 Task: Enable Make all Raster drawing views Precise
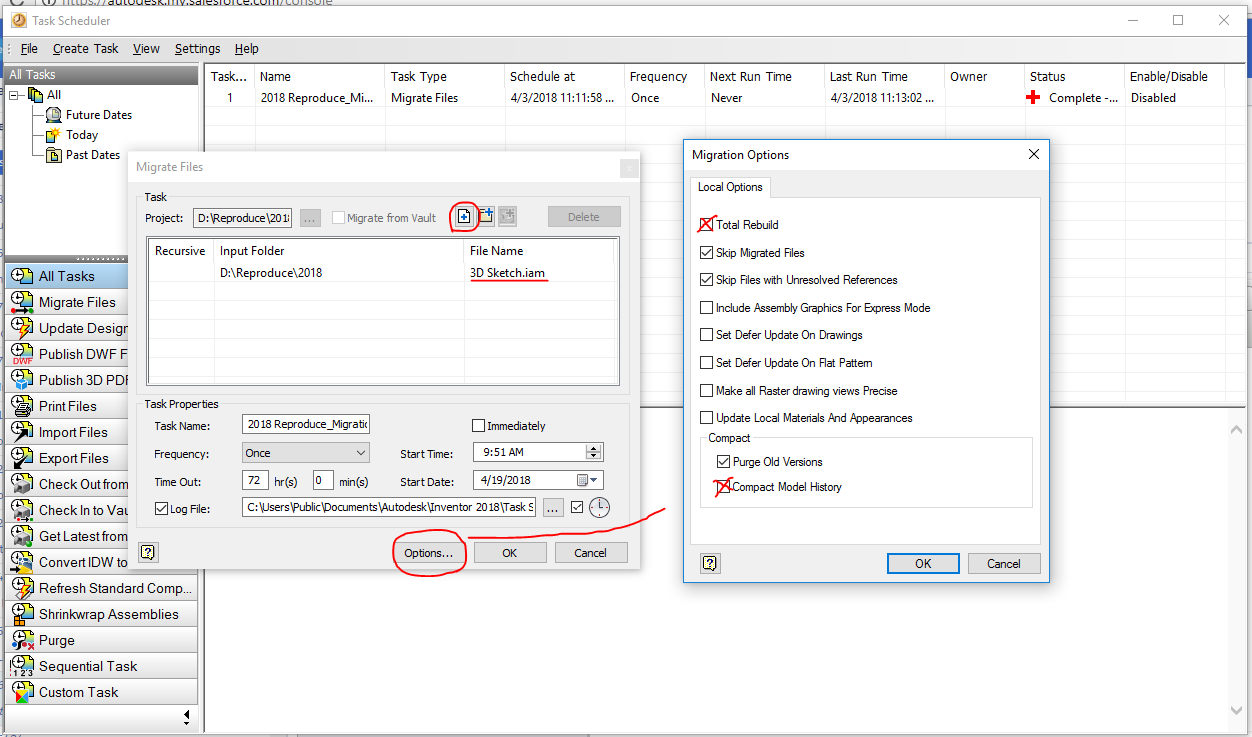pyautogui.click(x=707, y=391)
